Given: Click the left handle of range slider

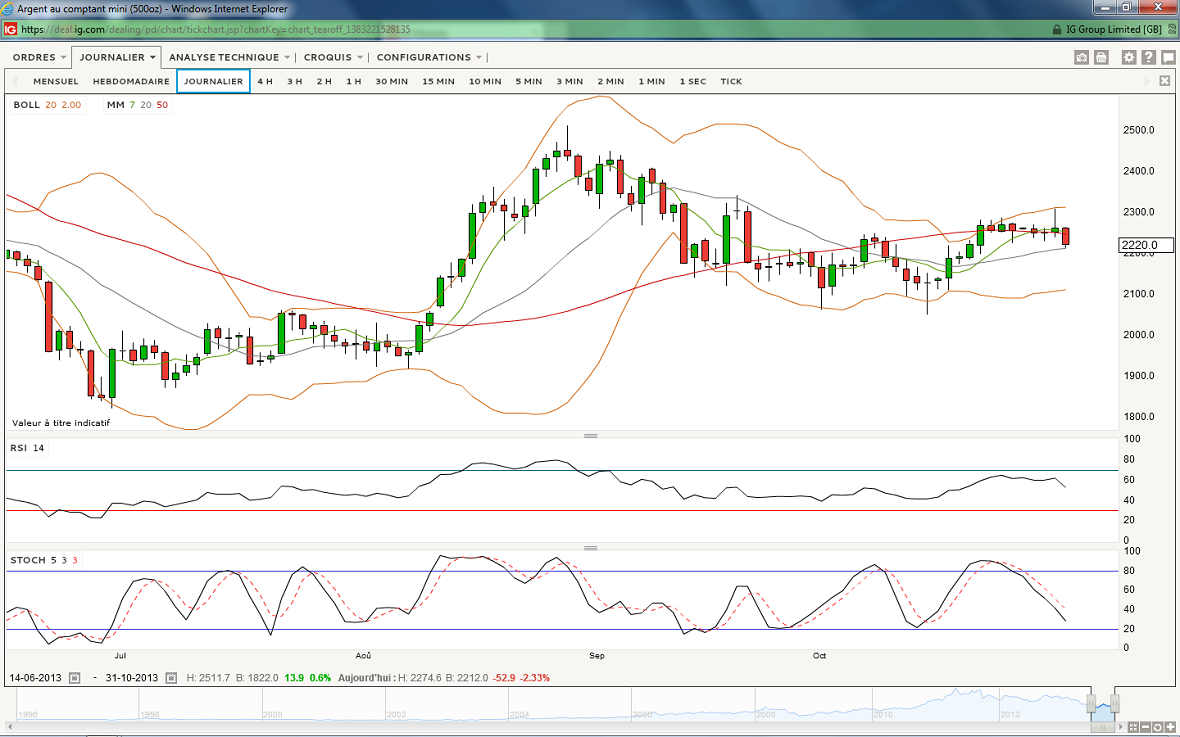Looking at the screenshot, I should point(1092,702).
